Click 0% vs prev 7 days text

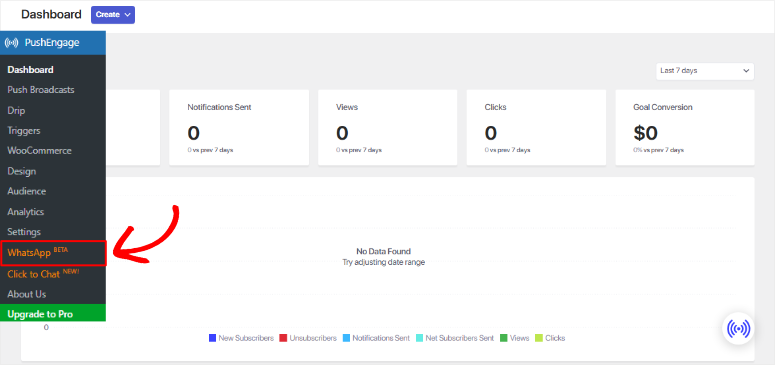click(658, 150)
